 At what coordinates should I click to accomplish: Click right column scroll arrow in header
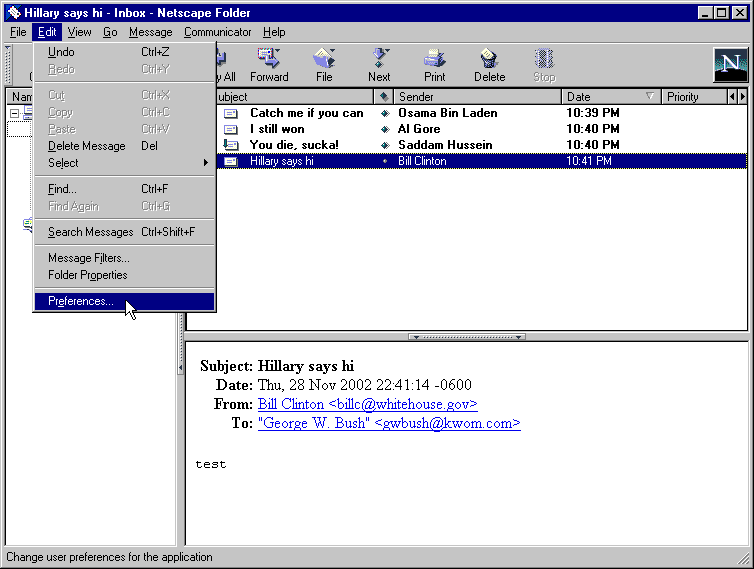coord(742,97)
